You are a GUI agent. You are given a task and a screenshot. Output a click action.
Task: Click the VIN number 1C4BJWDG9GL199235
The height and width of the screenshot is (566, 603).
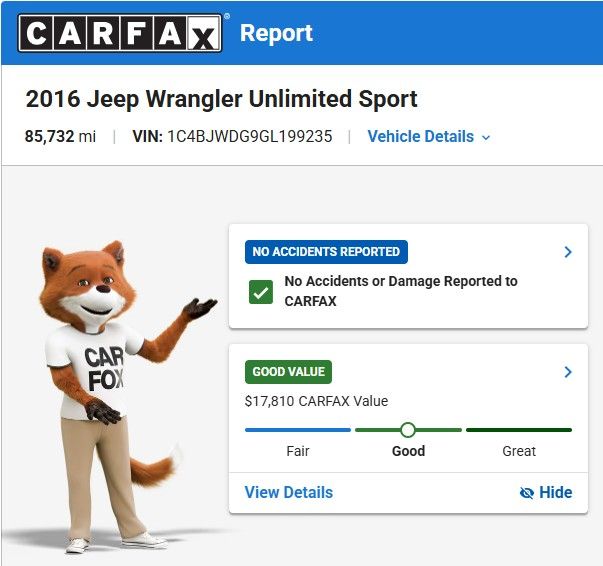250,137
